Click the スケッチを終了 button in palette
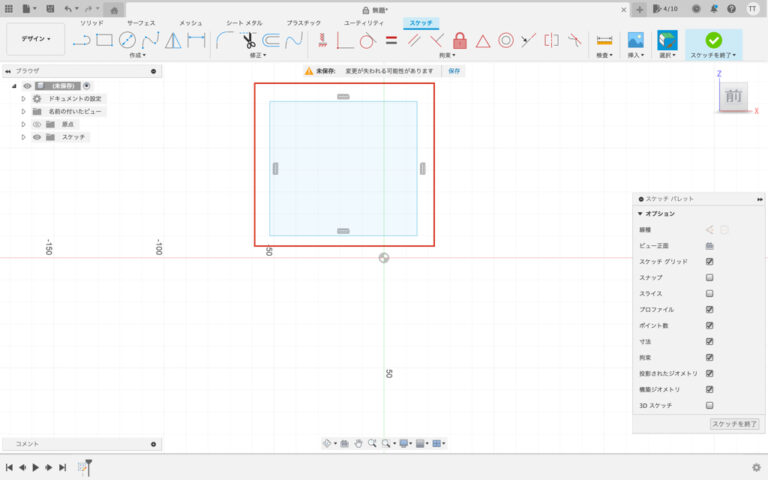768x480 pixels. (734, 424)
